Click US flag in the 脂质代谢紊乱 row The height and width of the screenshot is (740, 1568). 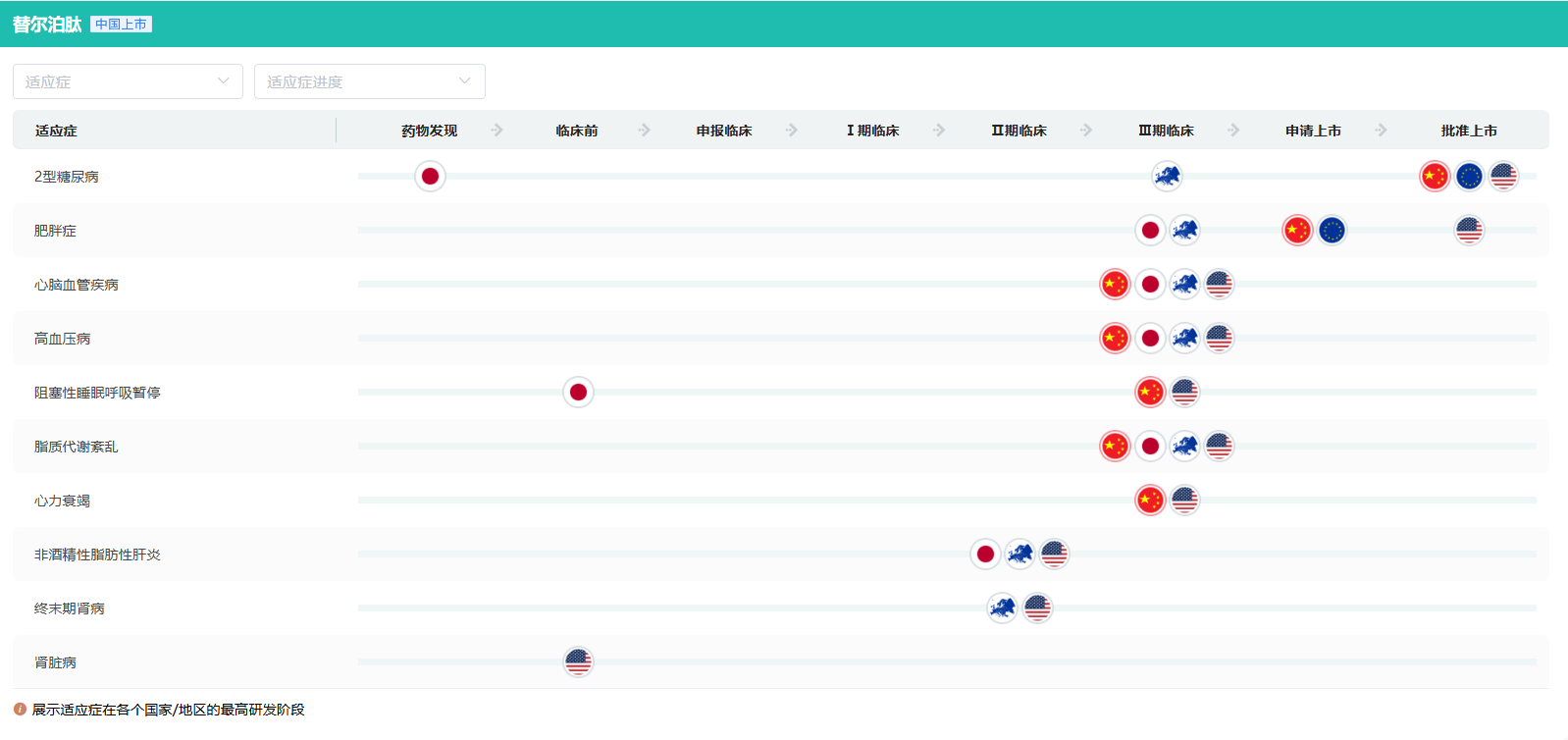click(1219, 447)
